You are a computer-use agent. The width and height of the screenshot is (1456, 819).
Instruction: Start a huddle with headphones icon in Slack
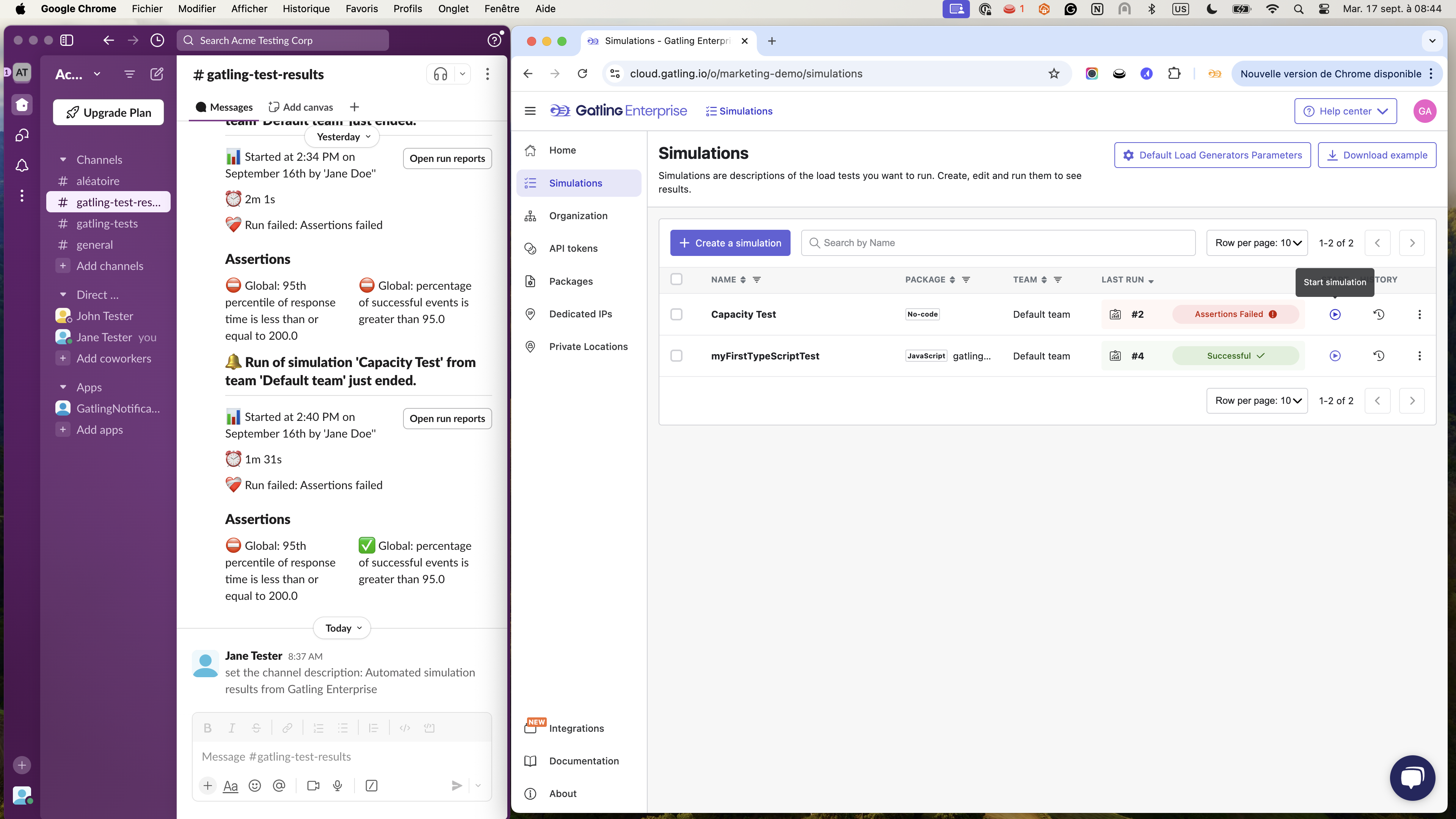[x=440, y=74]
